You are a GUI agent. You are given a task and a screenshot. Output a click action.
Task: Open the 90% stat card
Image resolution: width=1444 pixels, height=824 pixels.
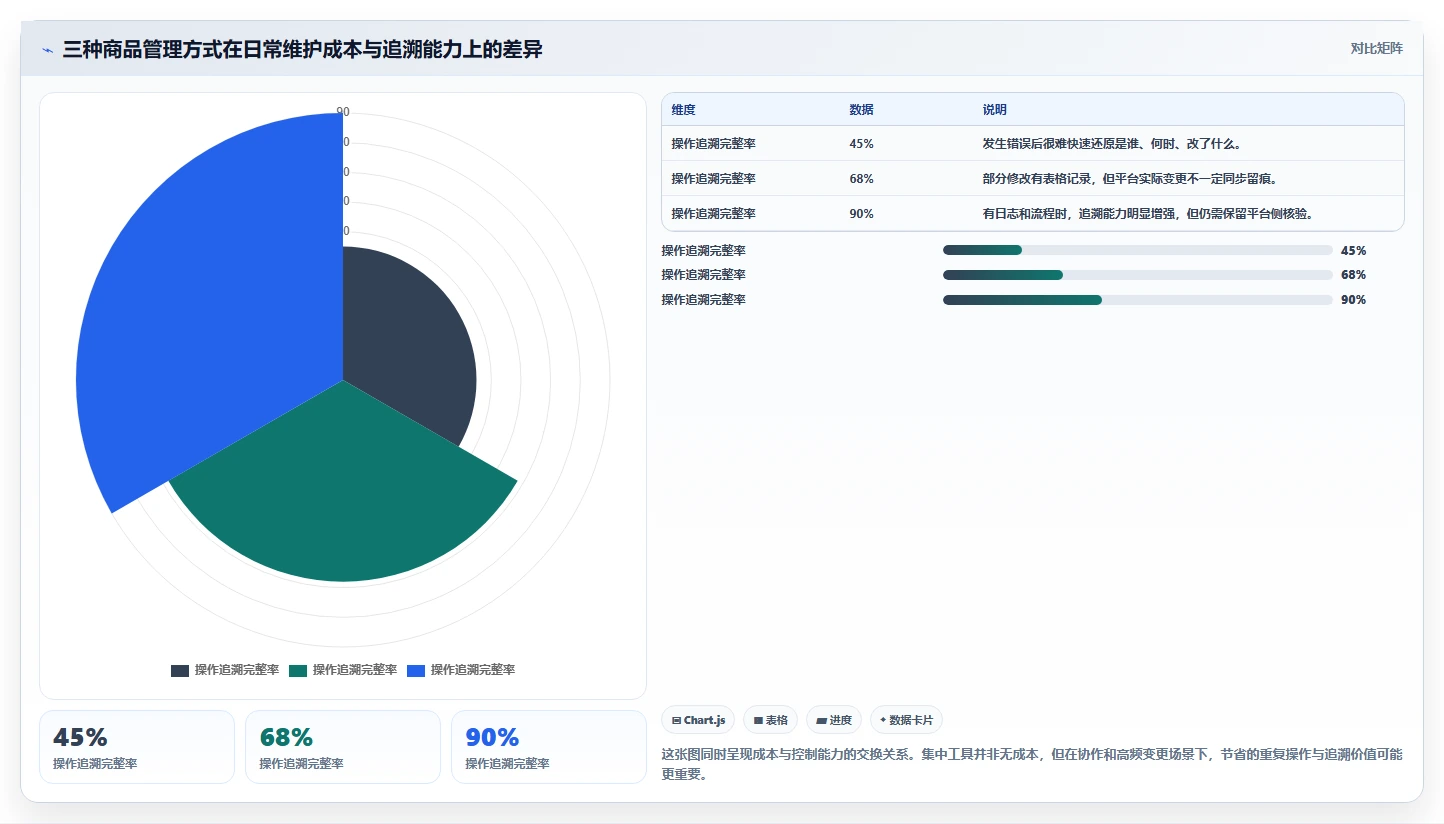(x=549, y=747)
